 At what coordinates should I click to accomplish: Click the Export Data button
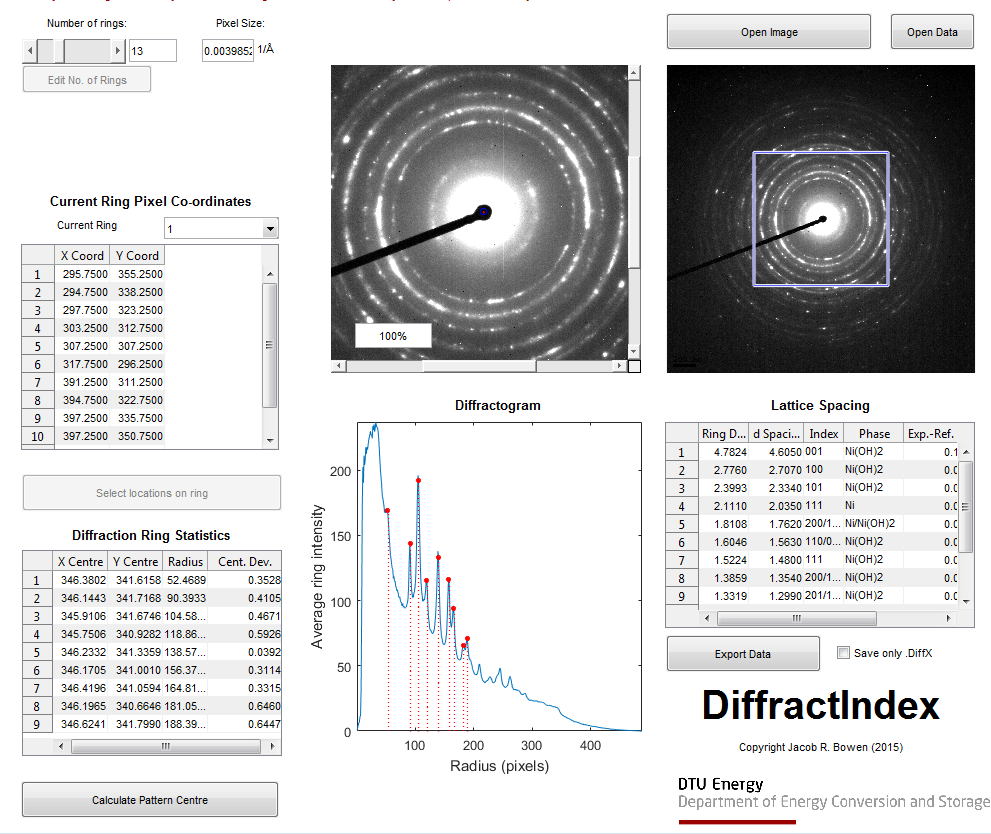[743, 654]
